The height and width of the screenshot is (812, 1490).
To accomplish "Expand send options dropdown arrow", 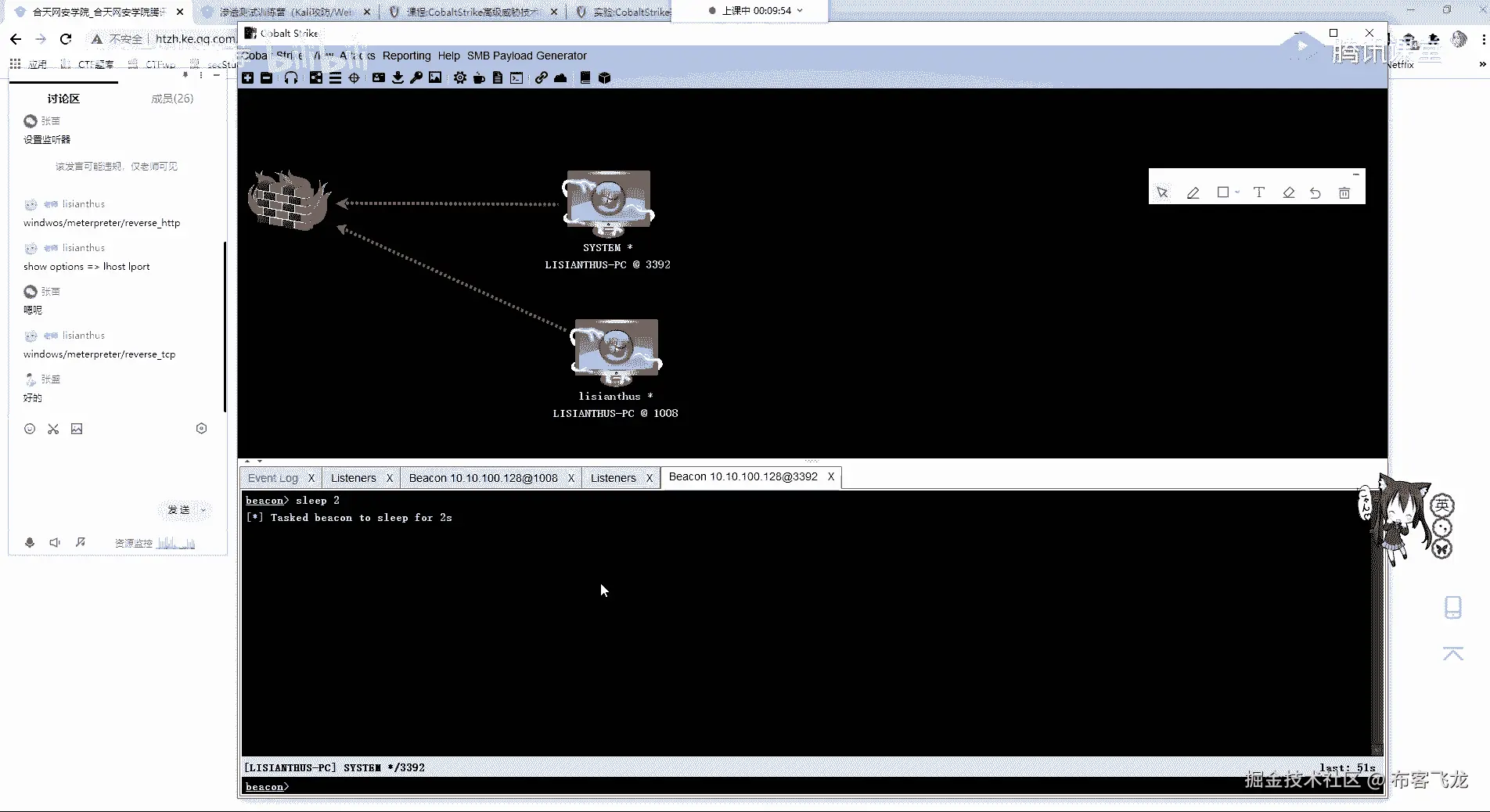I will [x=203, y=509].
